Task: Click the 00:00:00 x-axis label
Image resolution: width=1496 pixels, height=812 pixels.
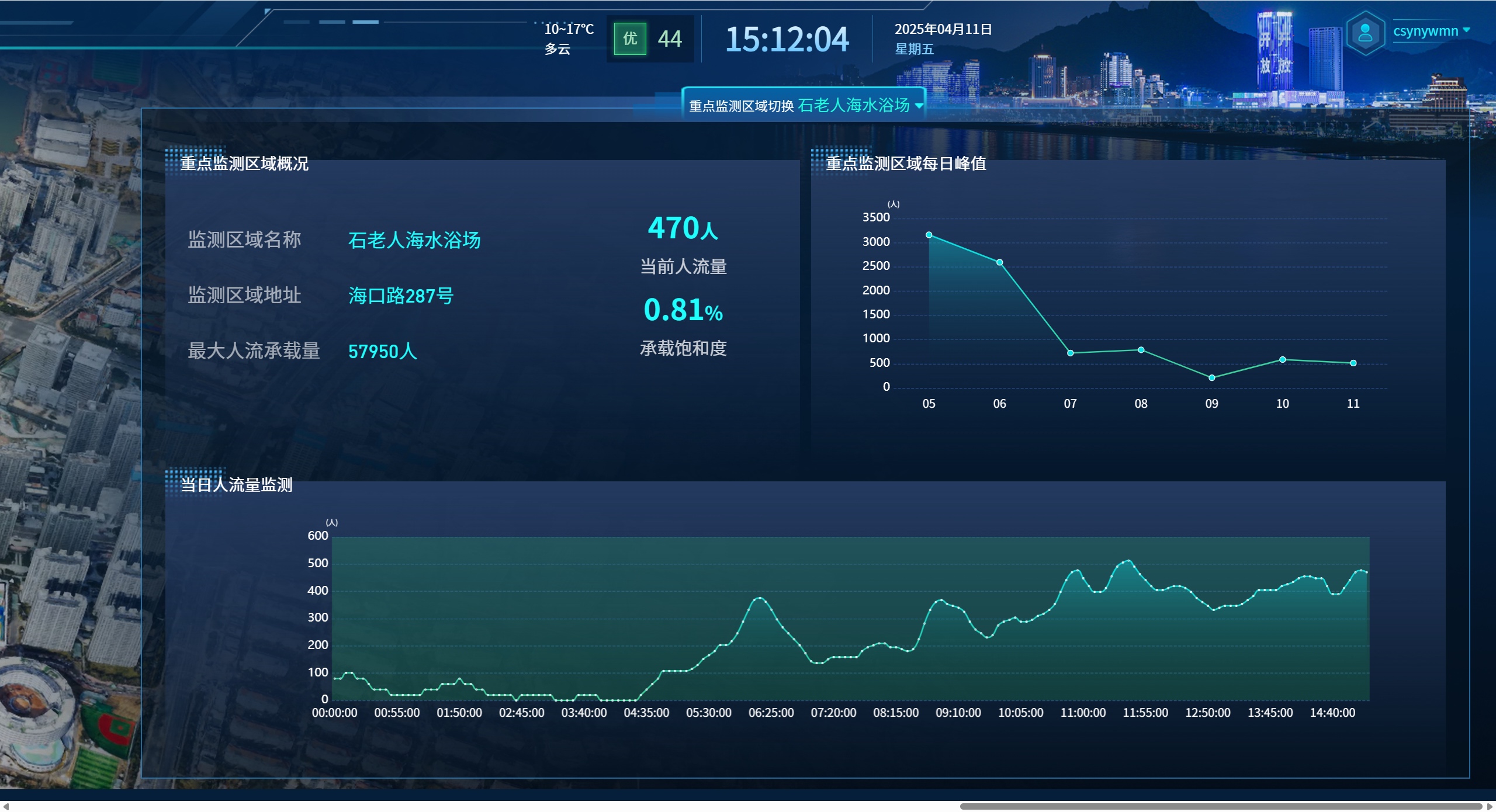Action: tap(334, 713)
